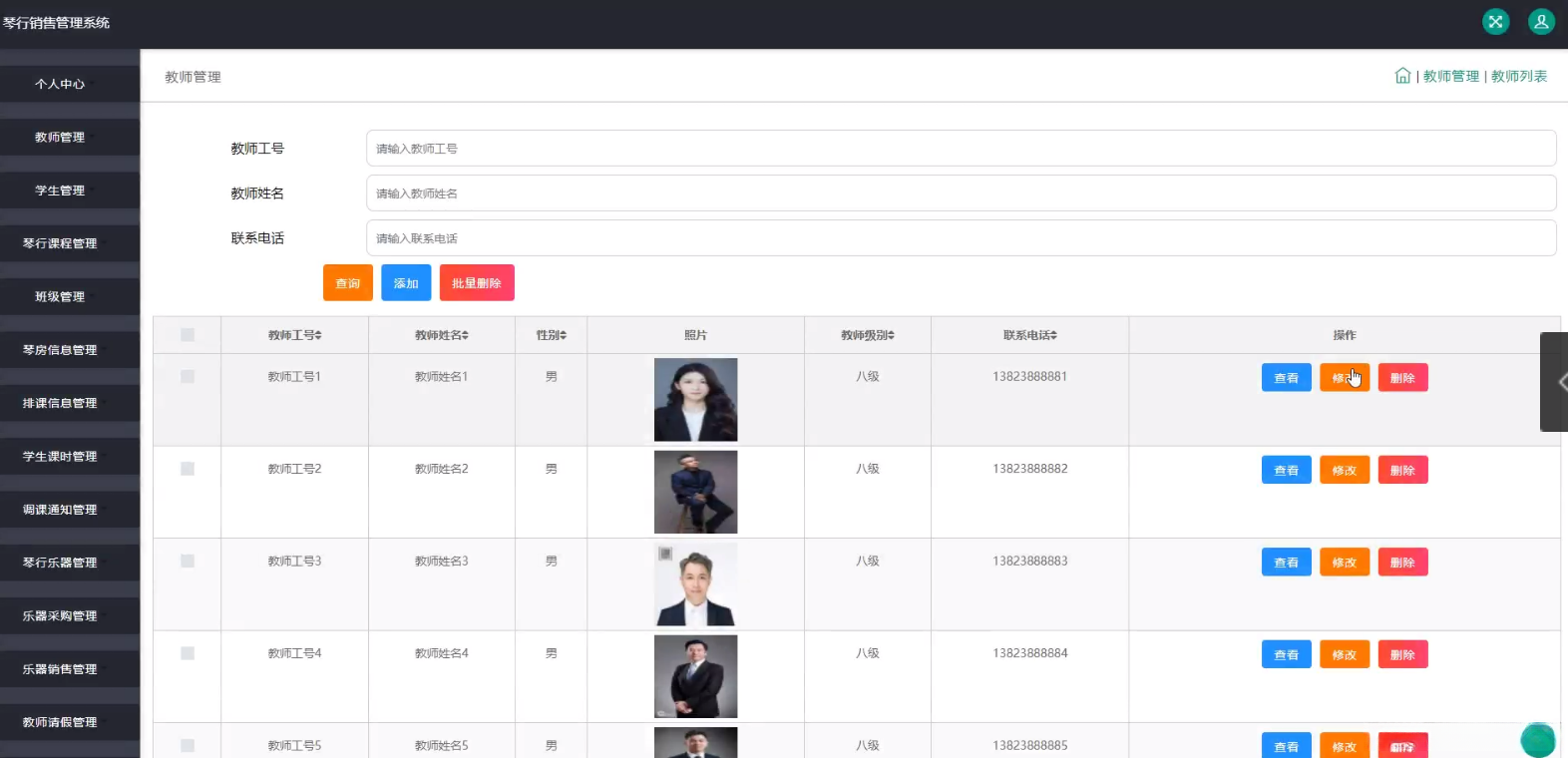Click the home icon in breadcrumb
Screen dimensions: 1568x758
pyautogui.click(x=1402, y=76)
